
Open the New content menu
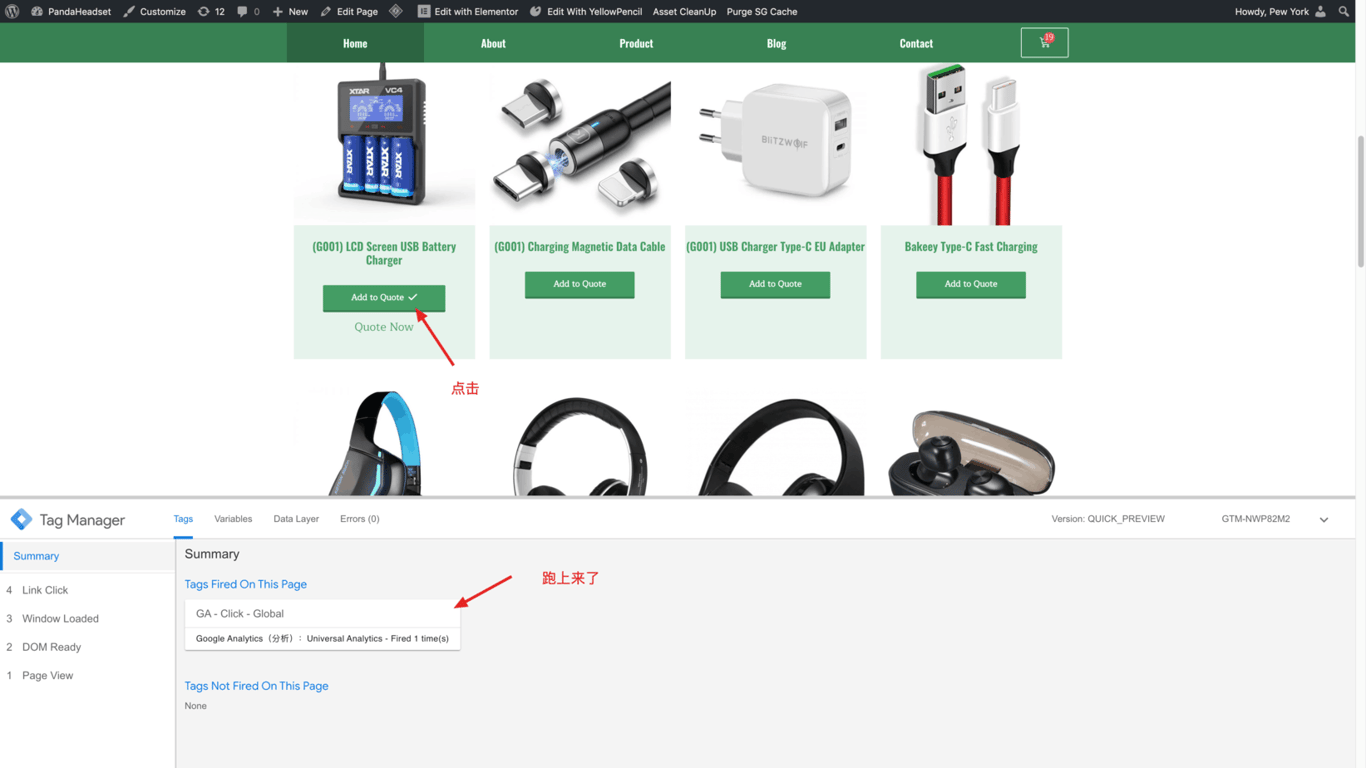[290, 12]
